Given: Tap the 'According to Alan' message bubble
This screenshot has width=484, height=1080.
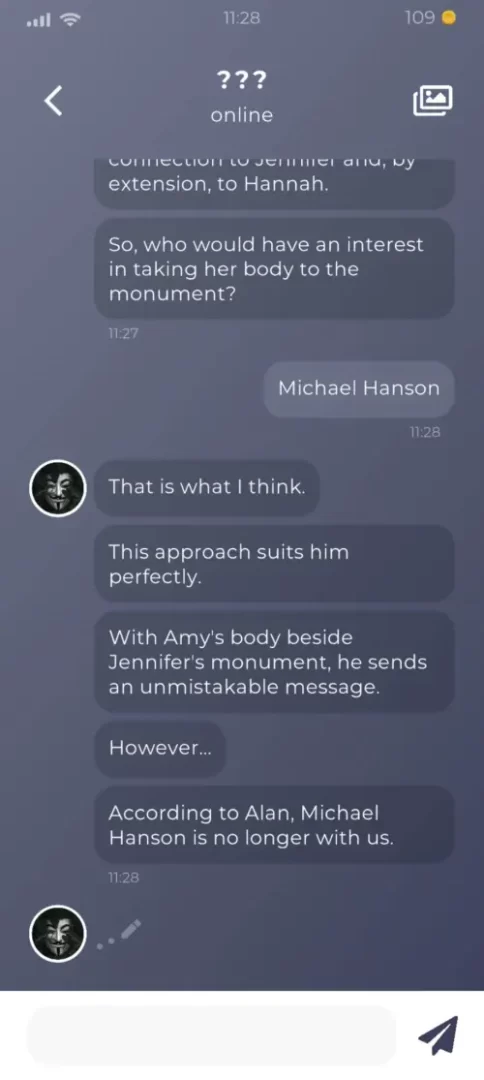Looking at the screenshot, I should click(x=274, y=824).
